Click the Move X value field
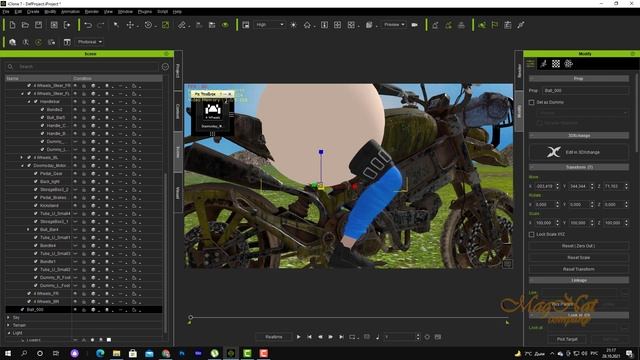The height and width of the screenshot is (360, 640). (x=544, y=186)
